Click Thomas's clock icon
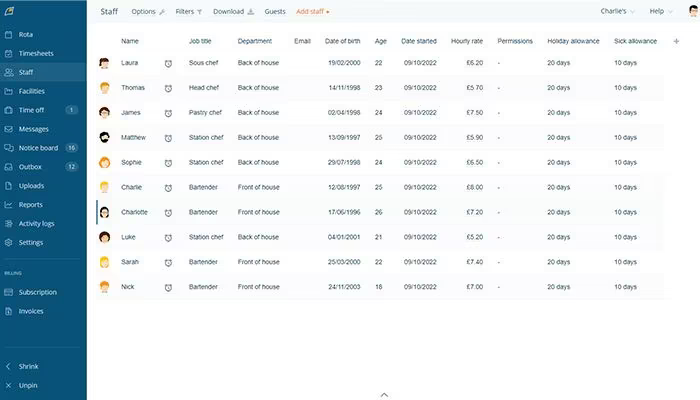The height and width of the screenshot is (400, 700). [x=168, y=88]
